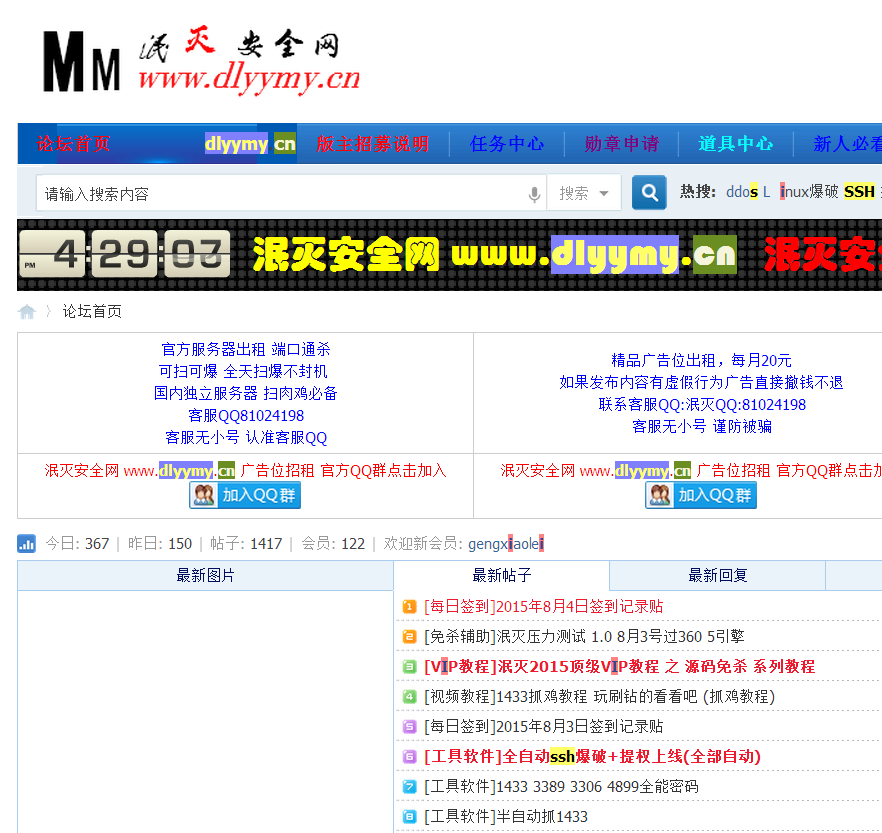Click the blue magnifier search button

(x=649, y=192)
